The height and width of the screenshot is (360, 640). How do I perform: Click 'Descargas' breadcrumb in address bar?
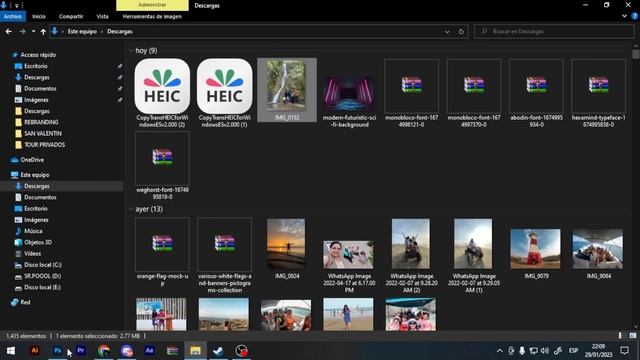tap(120, 31)
